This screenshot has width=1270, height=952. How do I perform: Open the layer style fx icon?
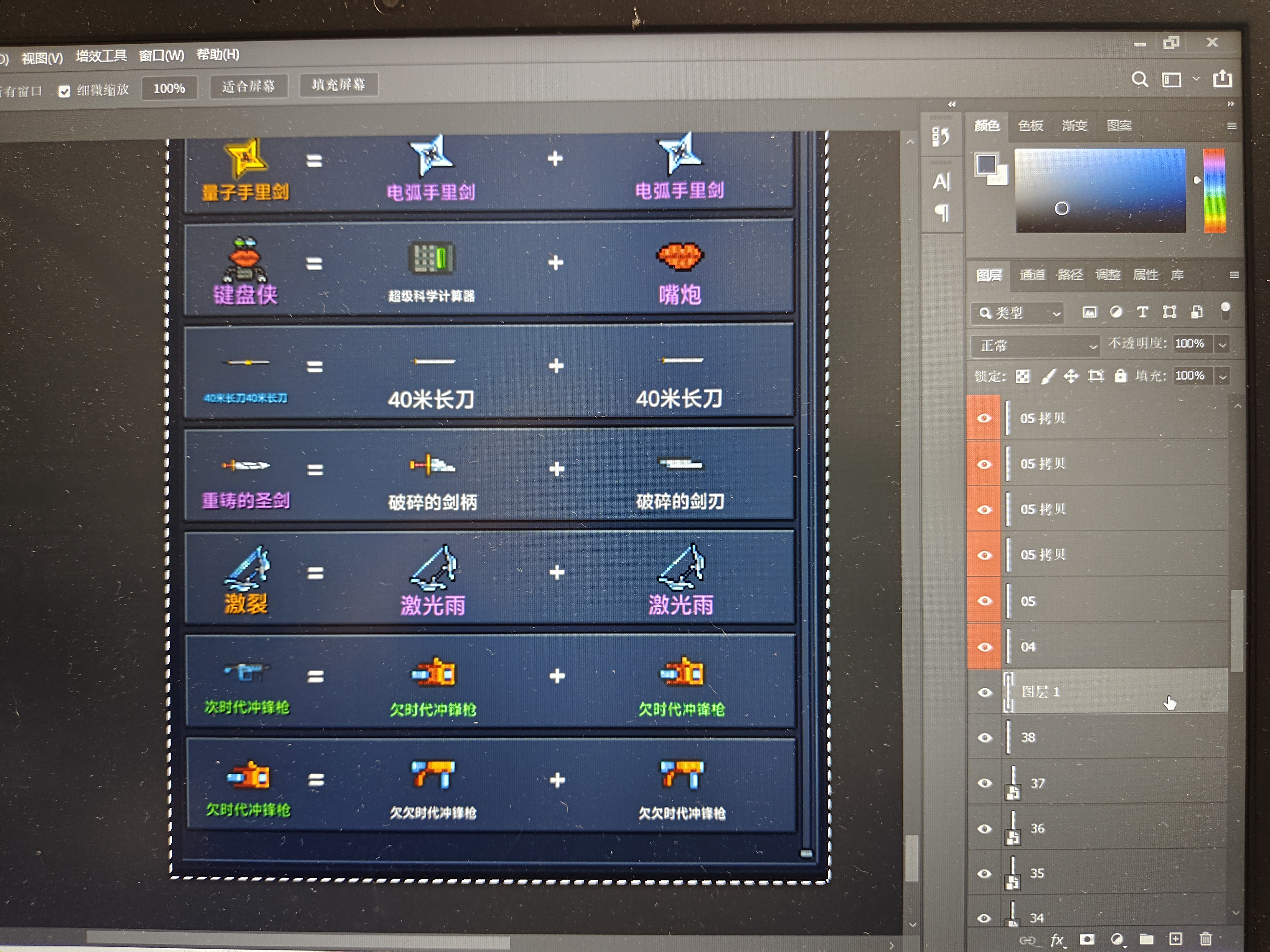pyautogui.click(x=1057, y=939)
